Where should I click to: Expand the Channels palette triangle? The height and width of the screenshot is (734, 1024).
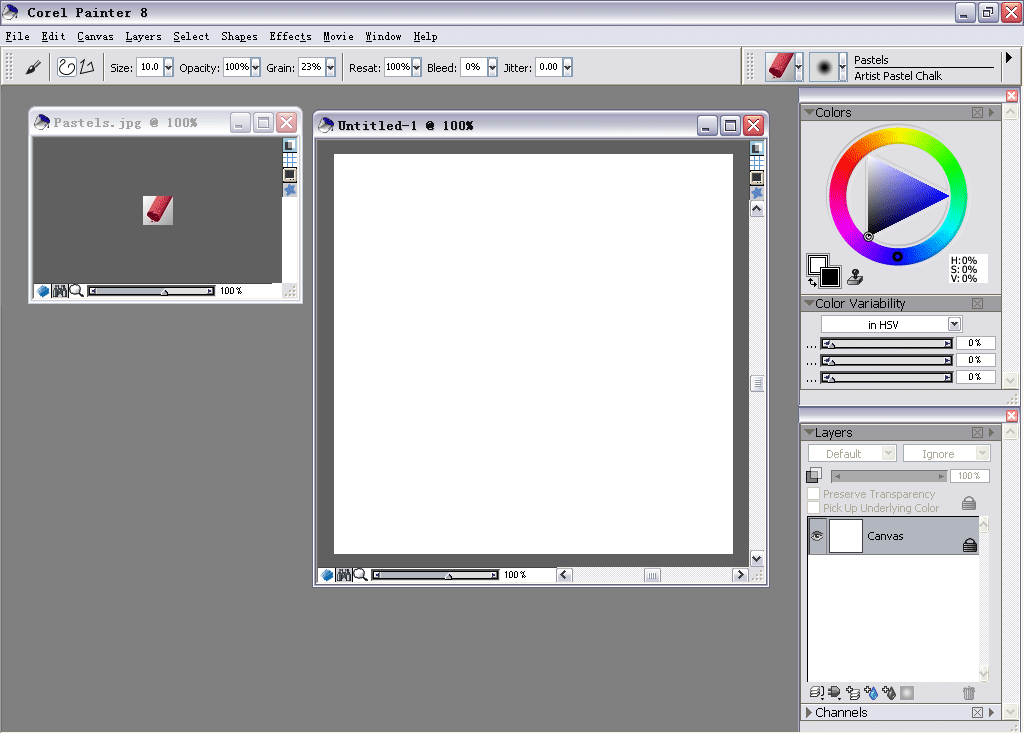click(808, 712)
